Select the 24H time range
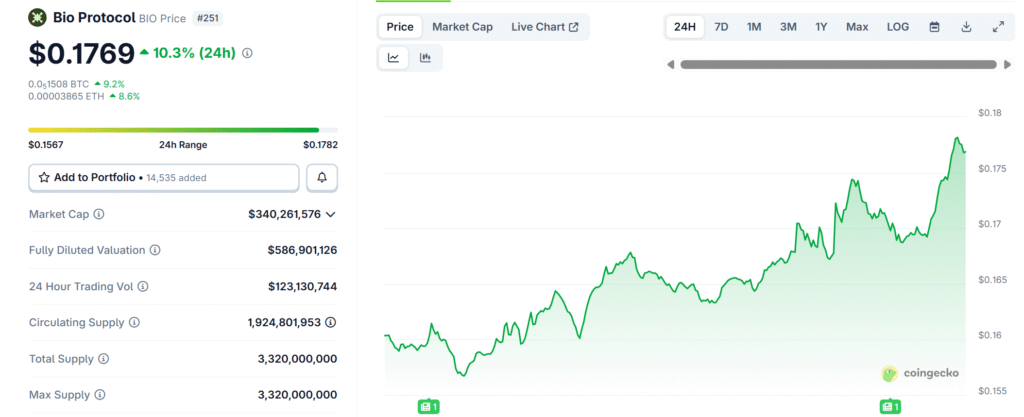This screenshot has height=417, width=1024. click(685, 27)
